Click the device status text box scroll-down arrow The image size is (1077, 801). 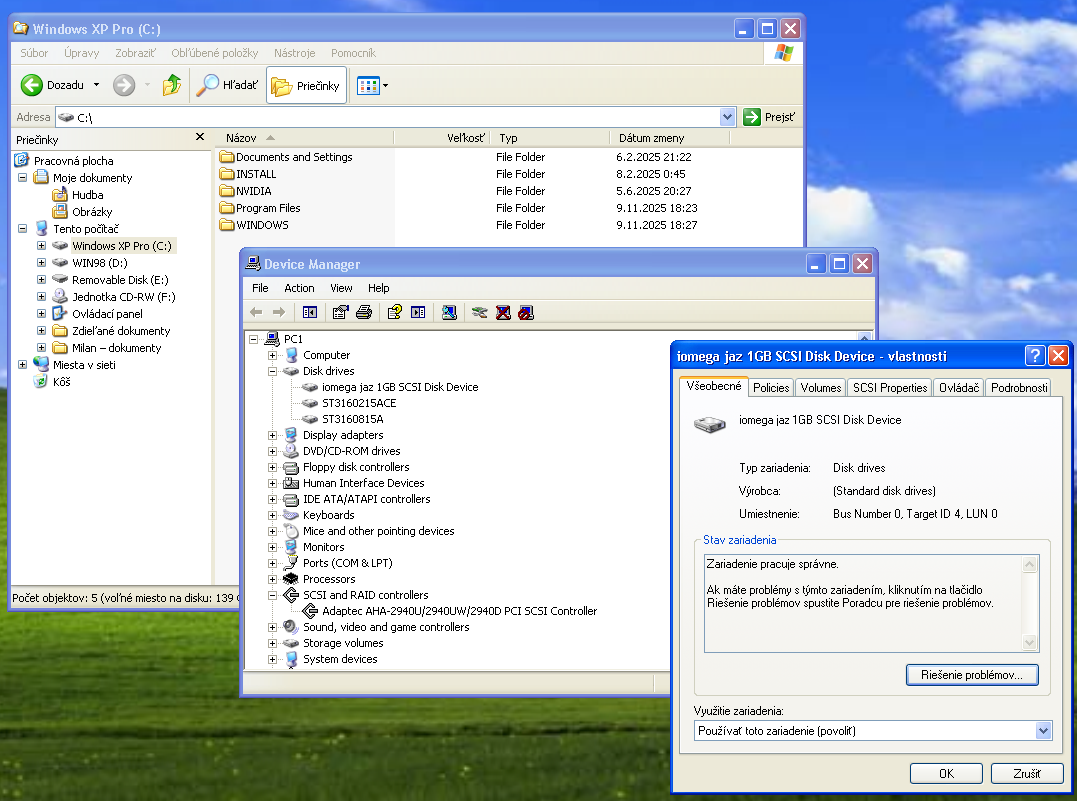pyautogui.click(x=1029, y=643)
